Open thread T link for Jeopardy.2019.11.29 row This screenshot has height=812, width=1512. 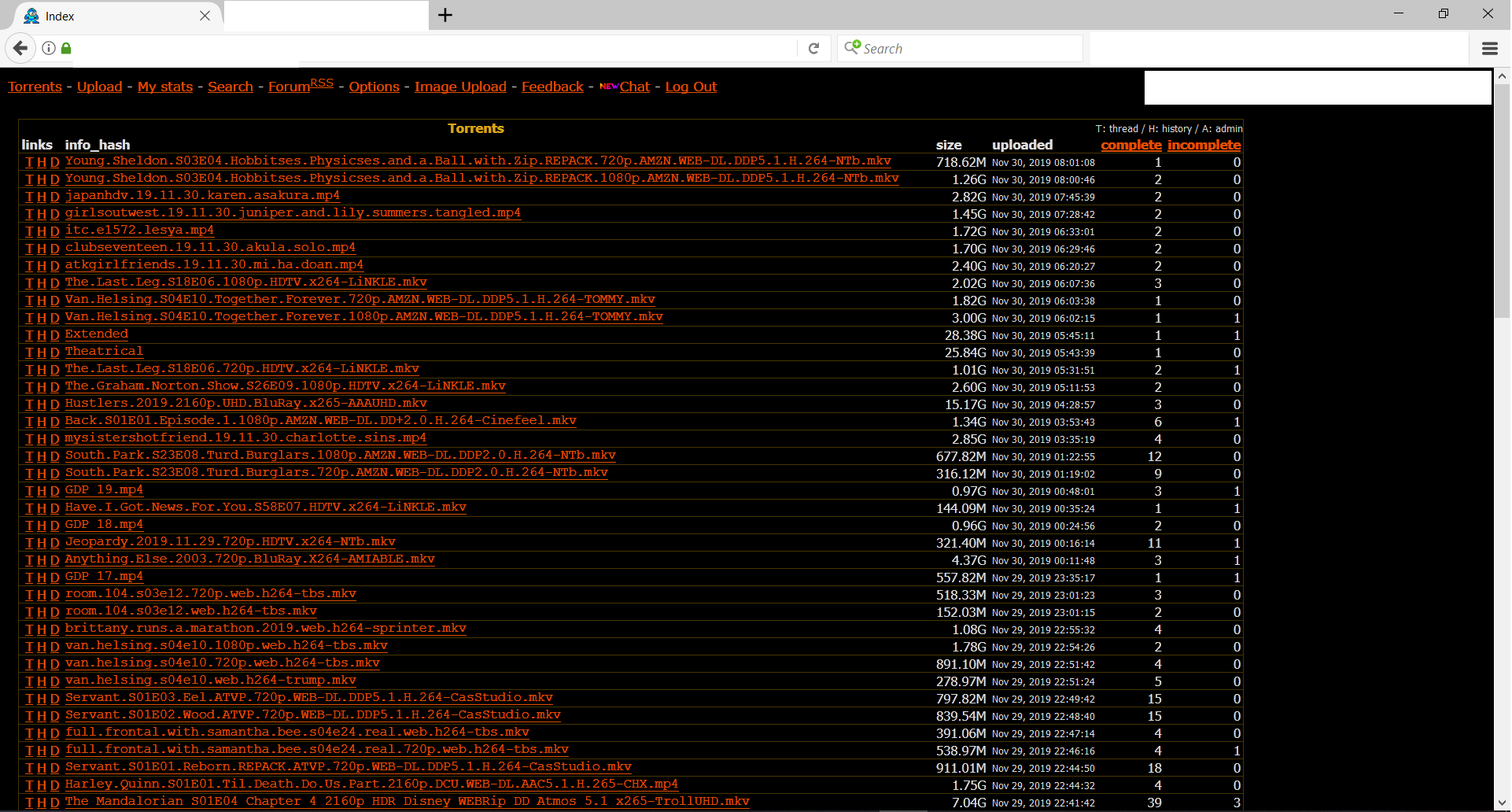(x=29, y=543)
